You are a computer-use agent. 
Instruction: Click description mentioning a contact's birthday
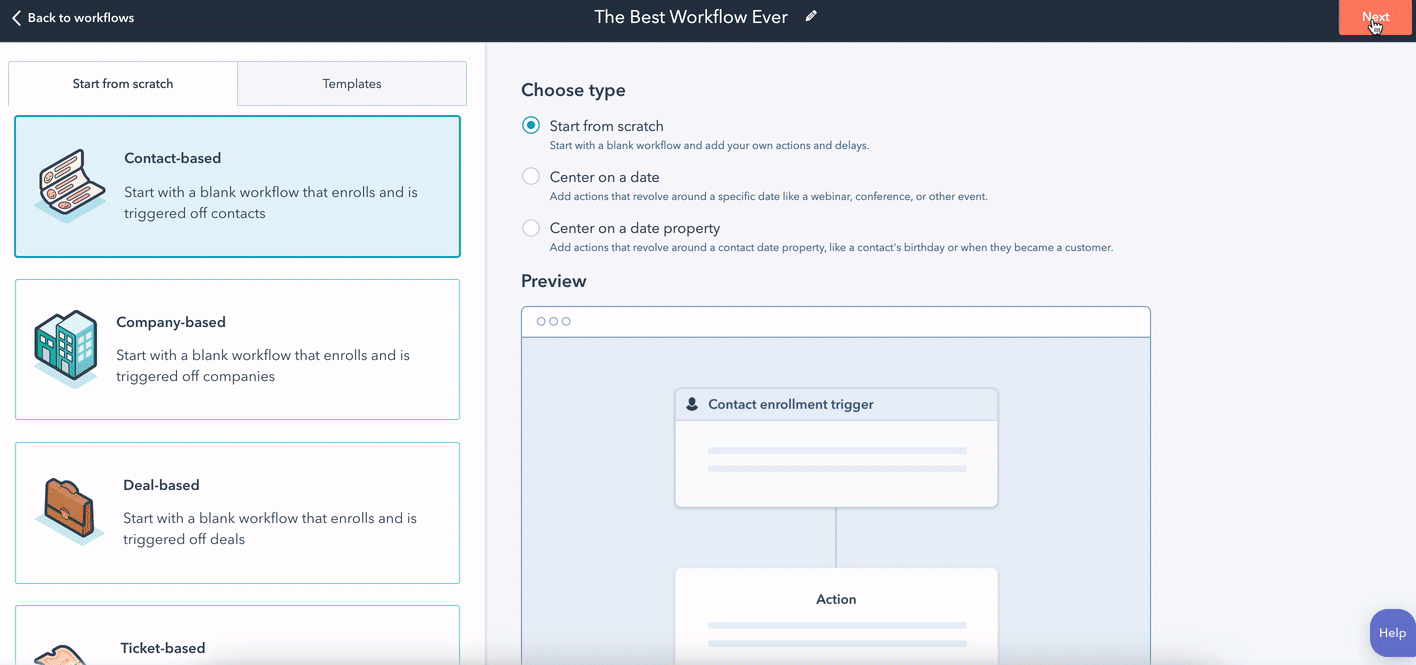pyautogui.click(x=831, y=247)
